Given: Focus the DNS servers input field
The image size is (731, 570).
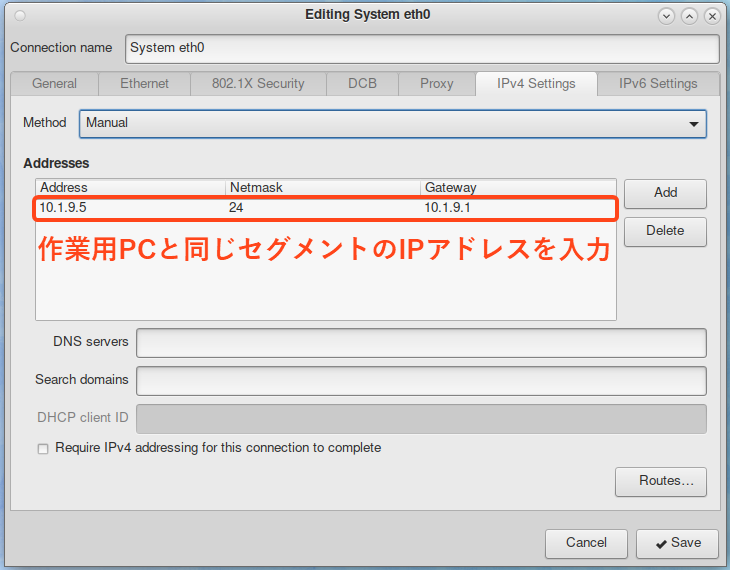Looking at the screenshot, I should [421, 342].
